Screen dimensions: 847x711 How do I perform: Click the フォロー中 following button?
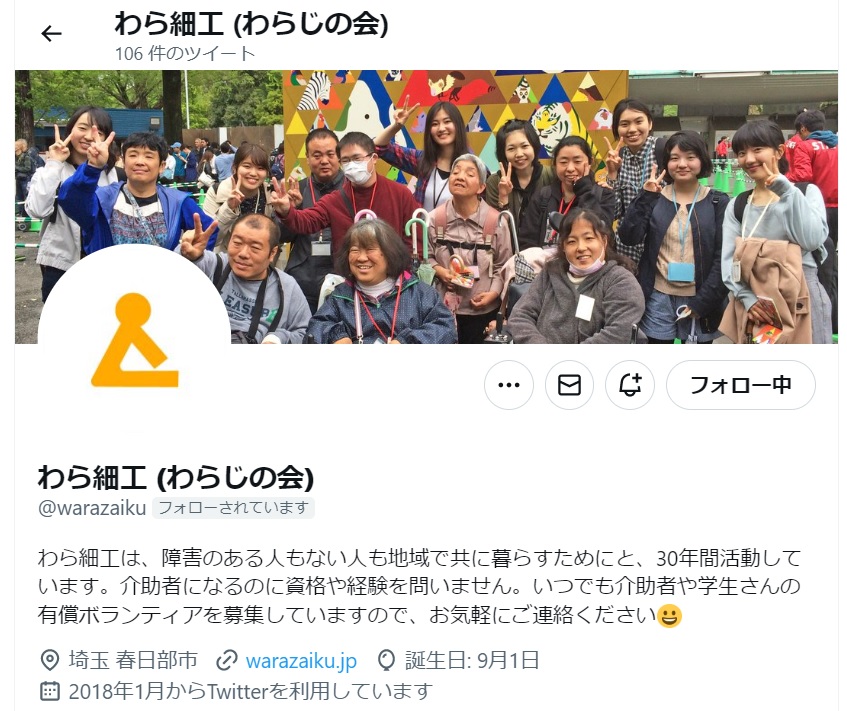pyautogui.click(x=741, y=385)
